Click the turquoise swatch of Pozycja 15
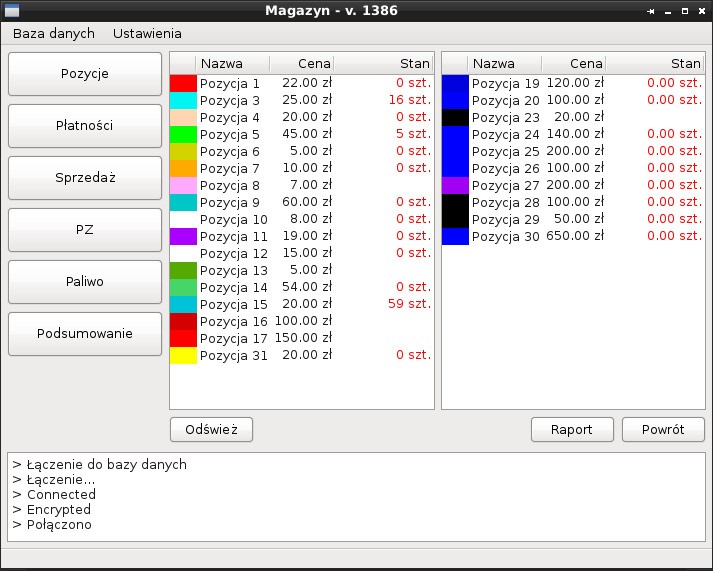Screen dimensions: 713x571 [183, 304]
